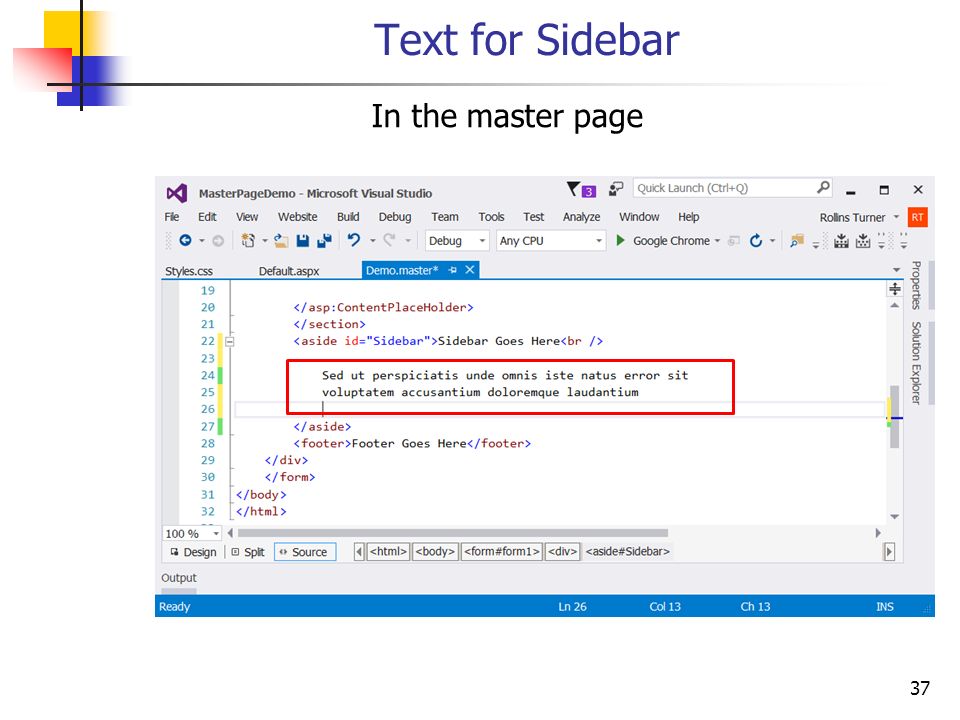
Task: Open the File menu
Action: coord(171,217)
